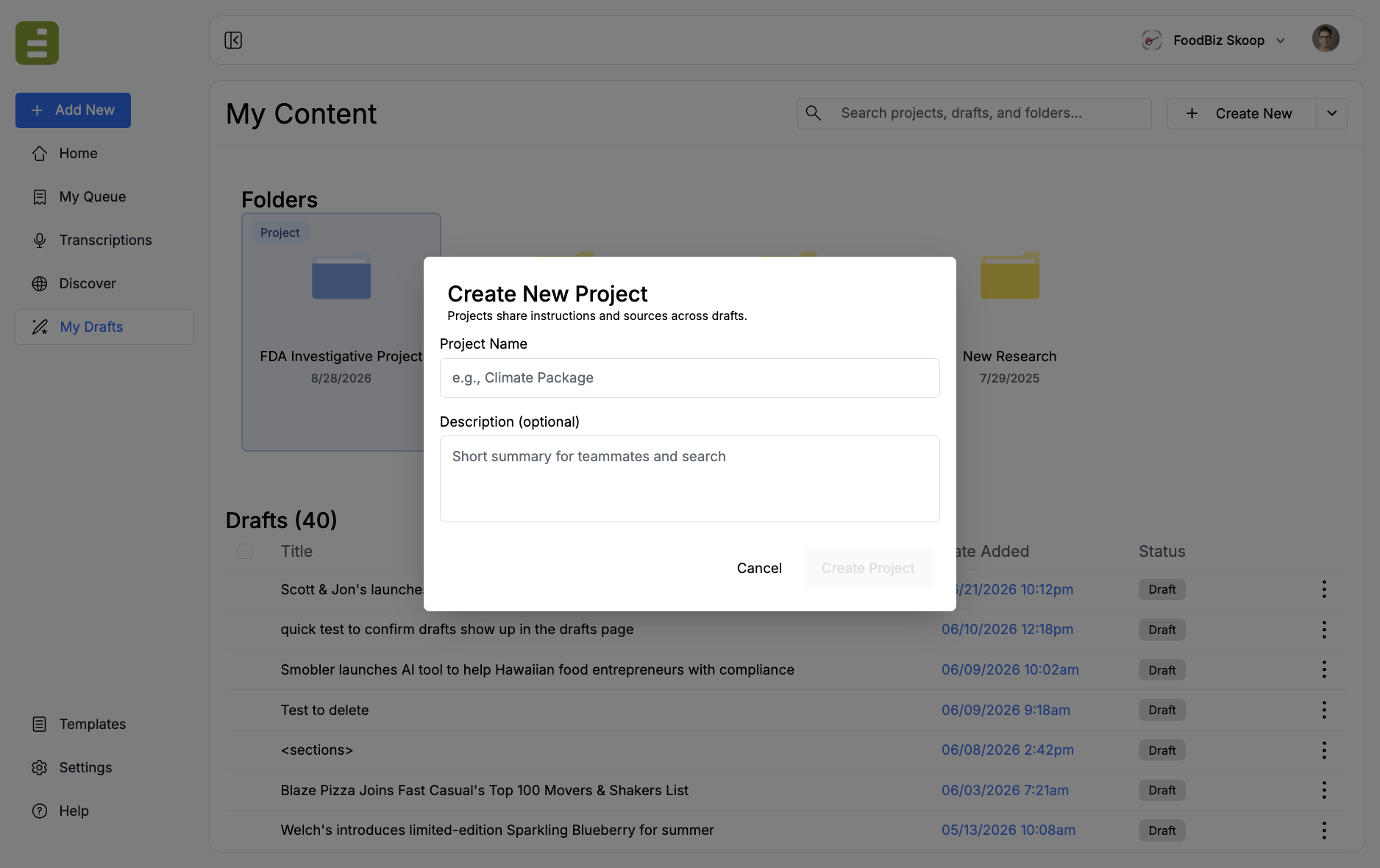
Task: Open the New Research folder
Action: point(1009,316)
